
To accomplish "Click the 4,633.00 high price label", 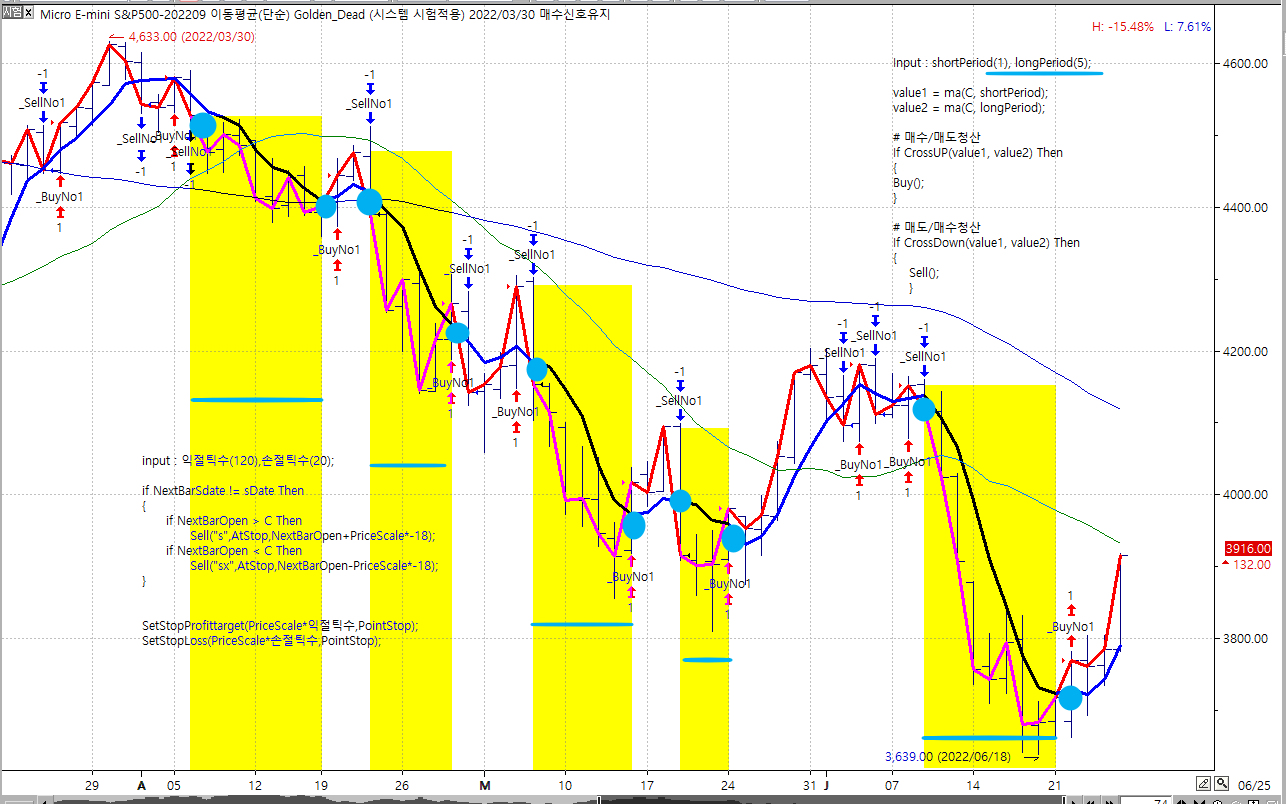I will [190, 37].
